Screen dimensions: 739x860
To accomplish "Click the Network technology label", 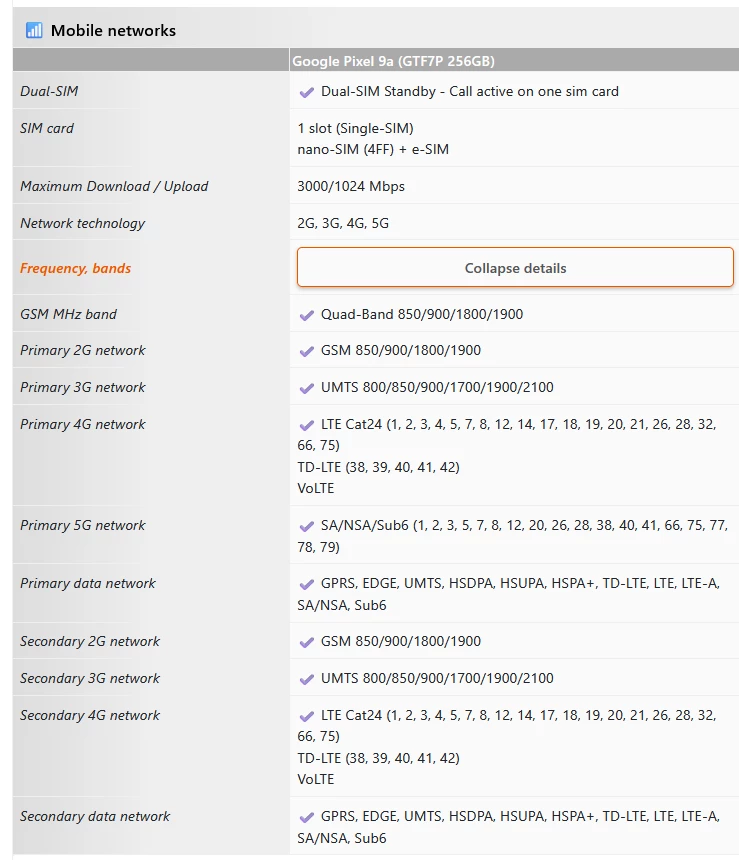I will (83, 224).
